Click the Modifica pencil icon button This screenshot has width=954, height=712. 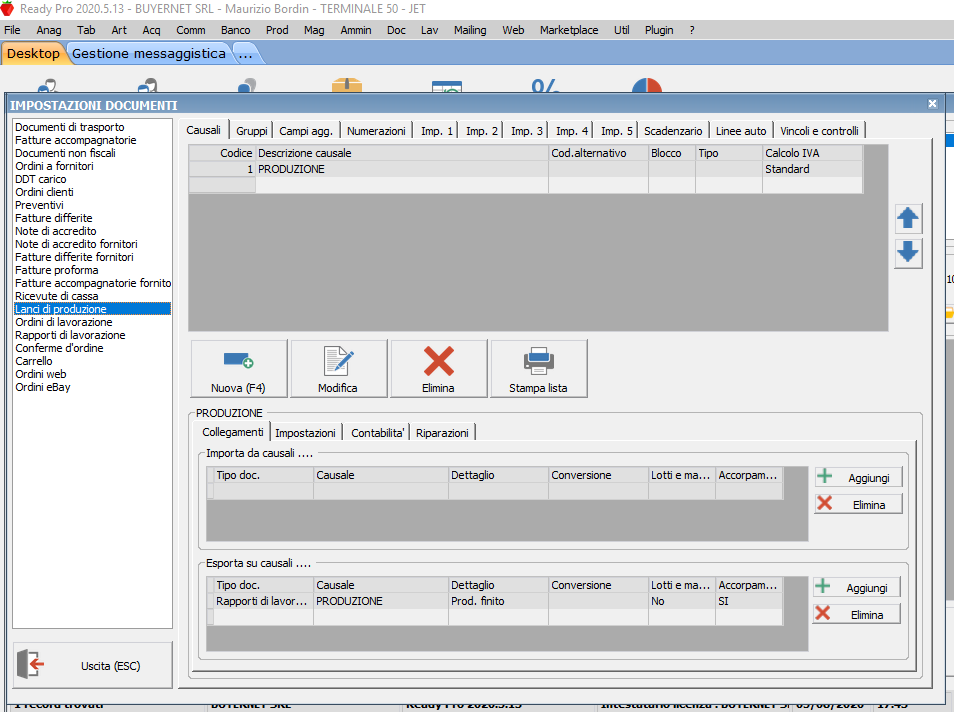(x=338, y=369)
